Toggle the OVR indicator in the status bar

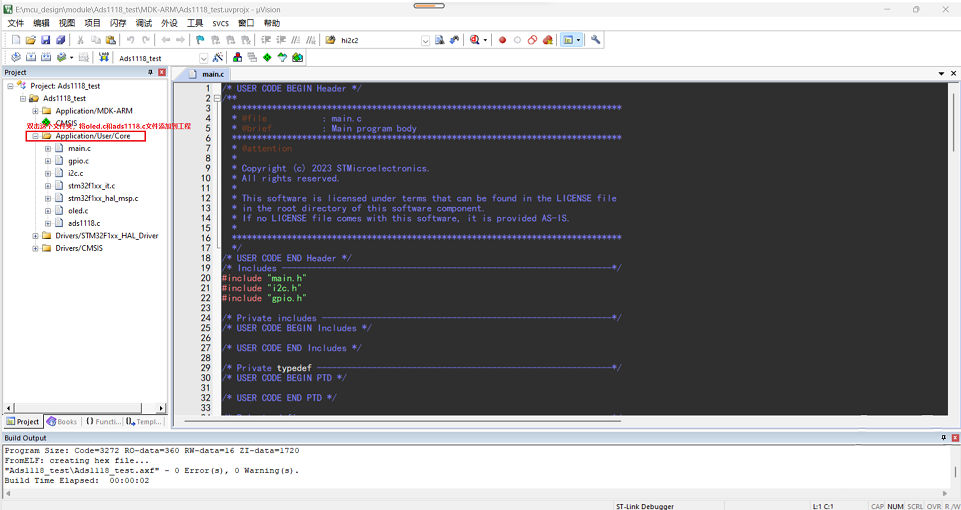coord(934,506)
